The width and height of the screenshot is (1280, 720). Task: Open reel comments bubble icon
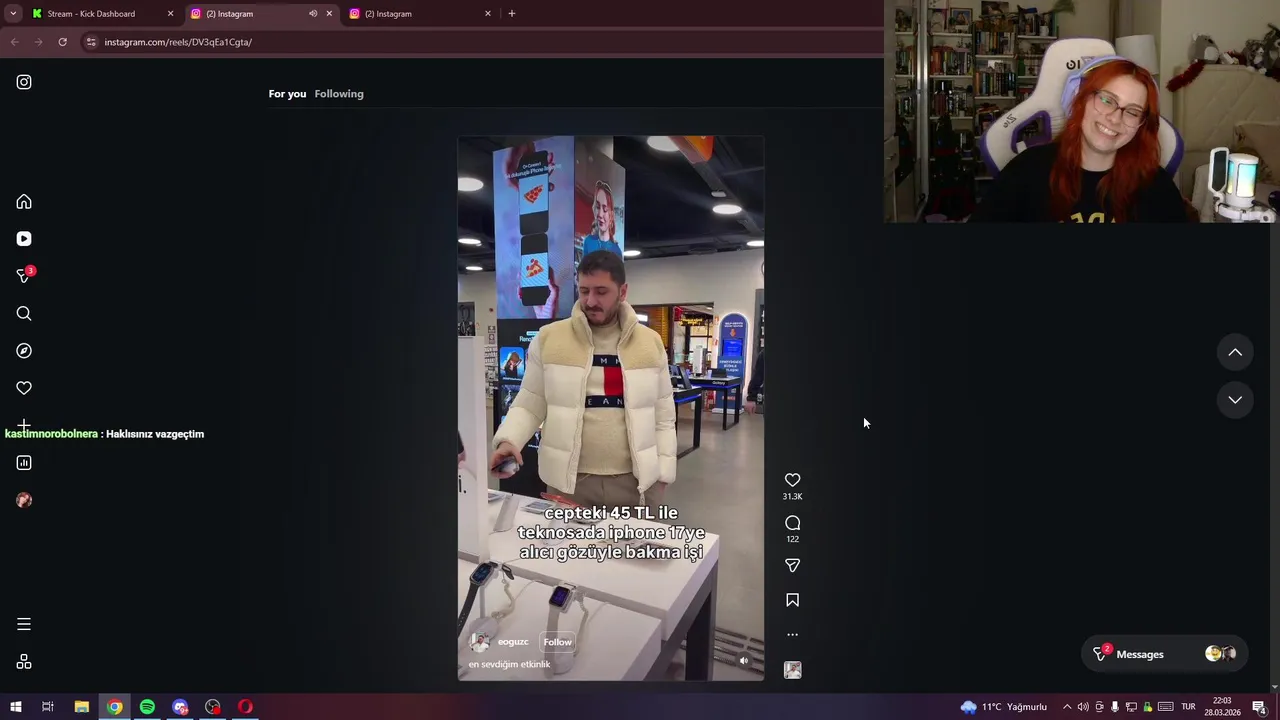click(x=792, y=523)
